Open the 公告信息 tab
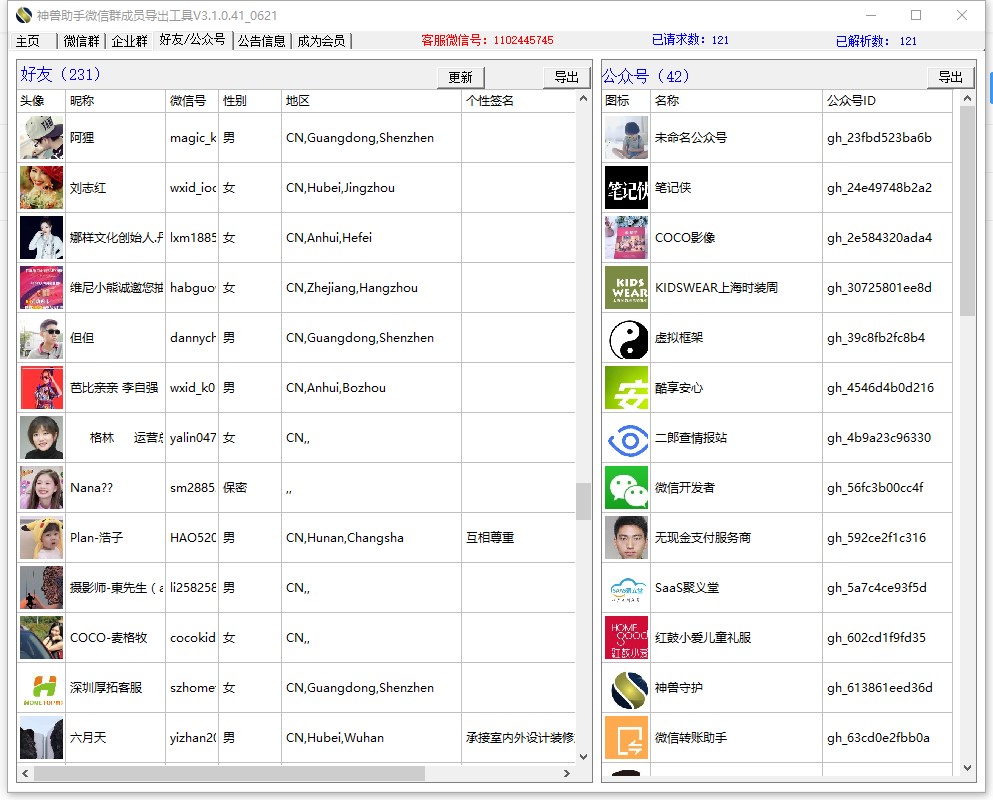The image size is (993, 800). [x=262, y=41]
